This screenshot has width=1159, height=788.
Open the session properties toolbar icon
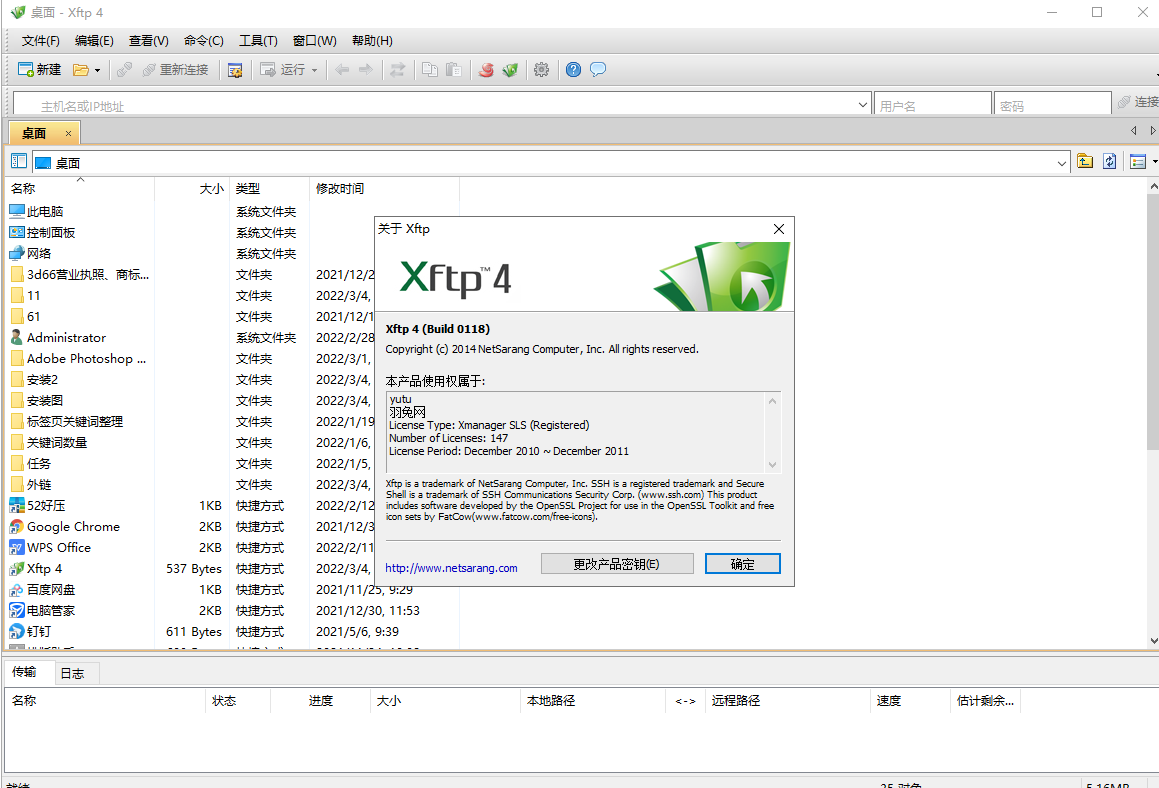point(235,70)
